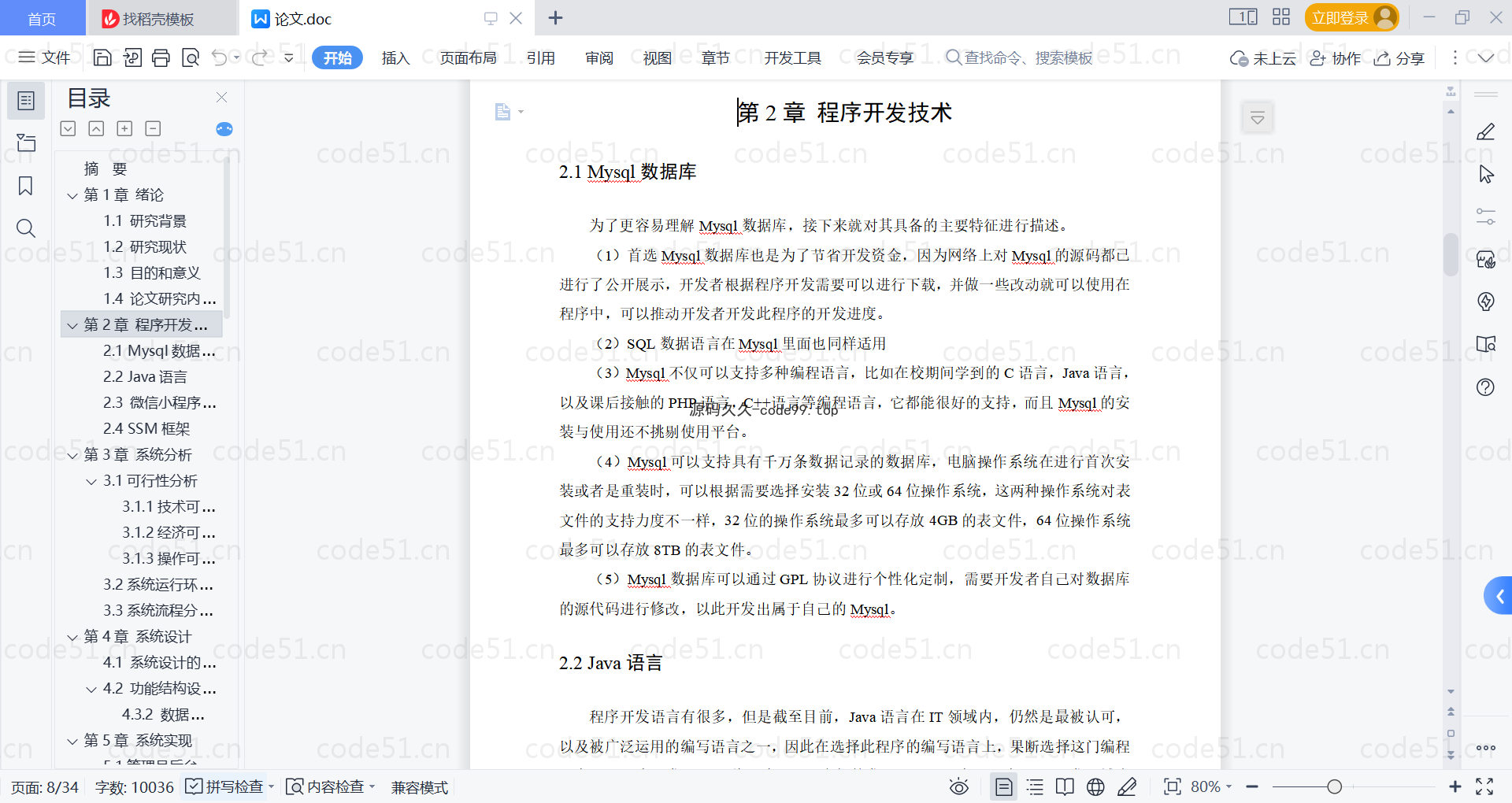Click the window grid layout icon in title bar
Image resolution: width=1512 pixels, height=803 pixels.
(1281, 17)
